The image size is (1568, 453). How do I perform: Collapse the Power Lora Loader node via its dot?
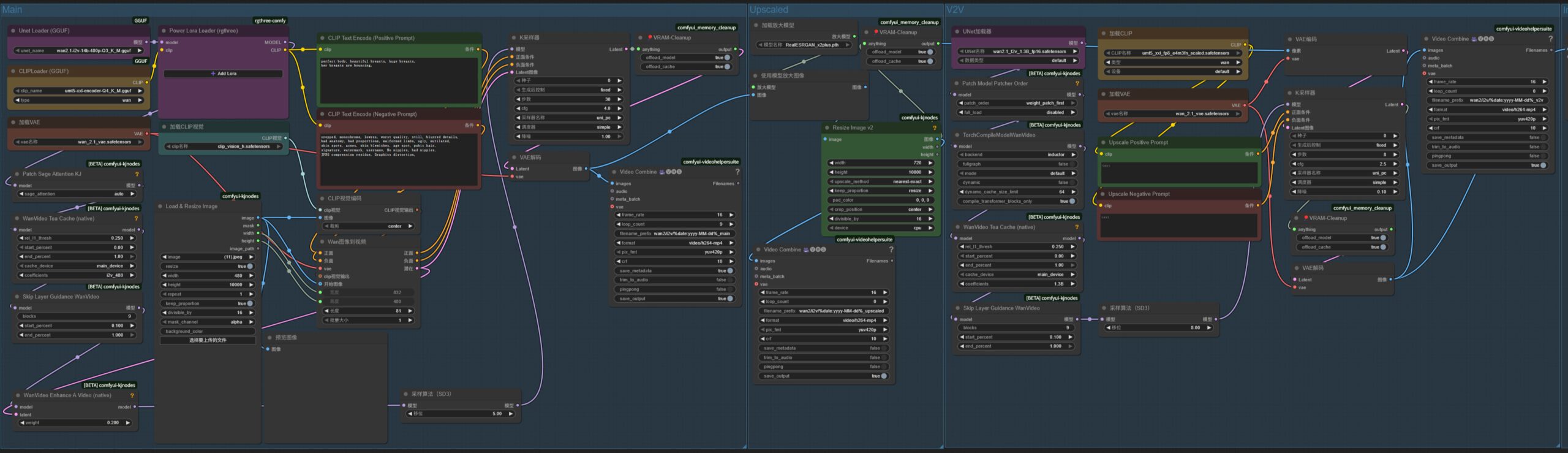point(164,31)
